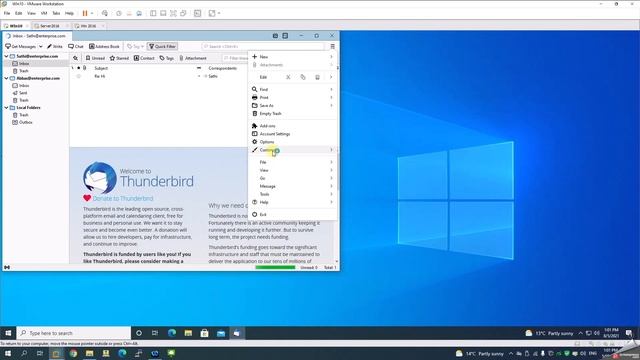Image resolution: width=640 pixels, height=360 pixels.
Task: Click the VMware pause button
Action: tap(85, 13)
